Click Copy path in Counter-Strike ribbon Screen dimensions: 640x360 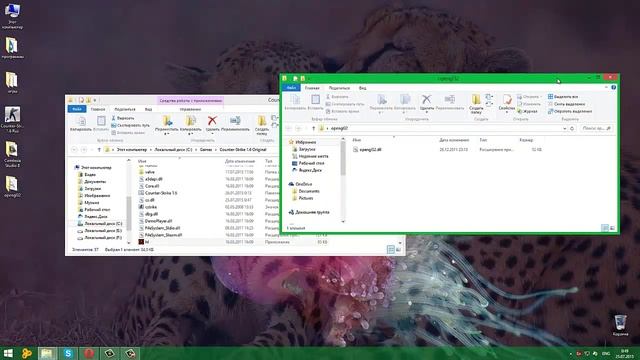point(130,125)
